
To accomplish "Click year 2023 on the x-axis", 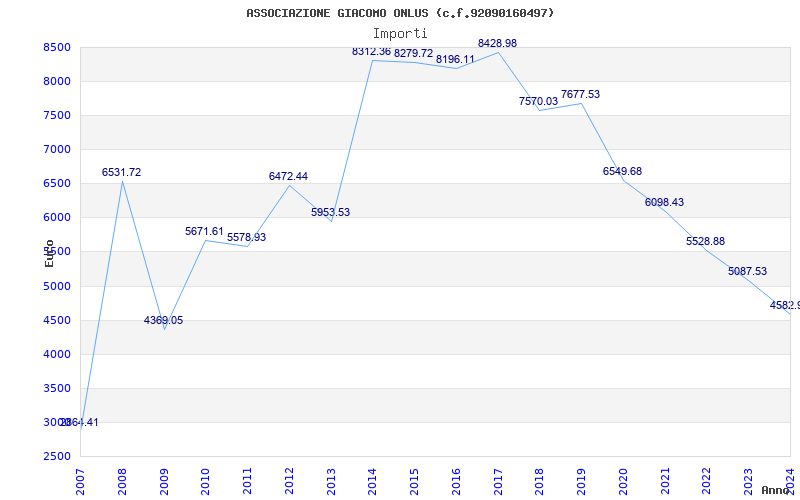I will pyautogui.click(x=748, y=482).
